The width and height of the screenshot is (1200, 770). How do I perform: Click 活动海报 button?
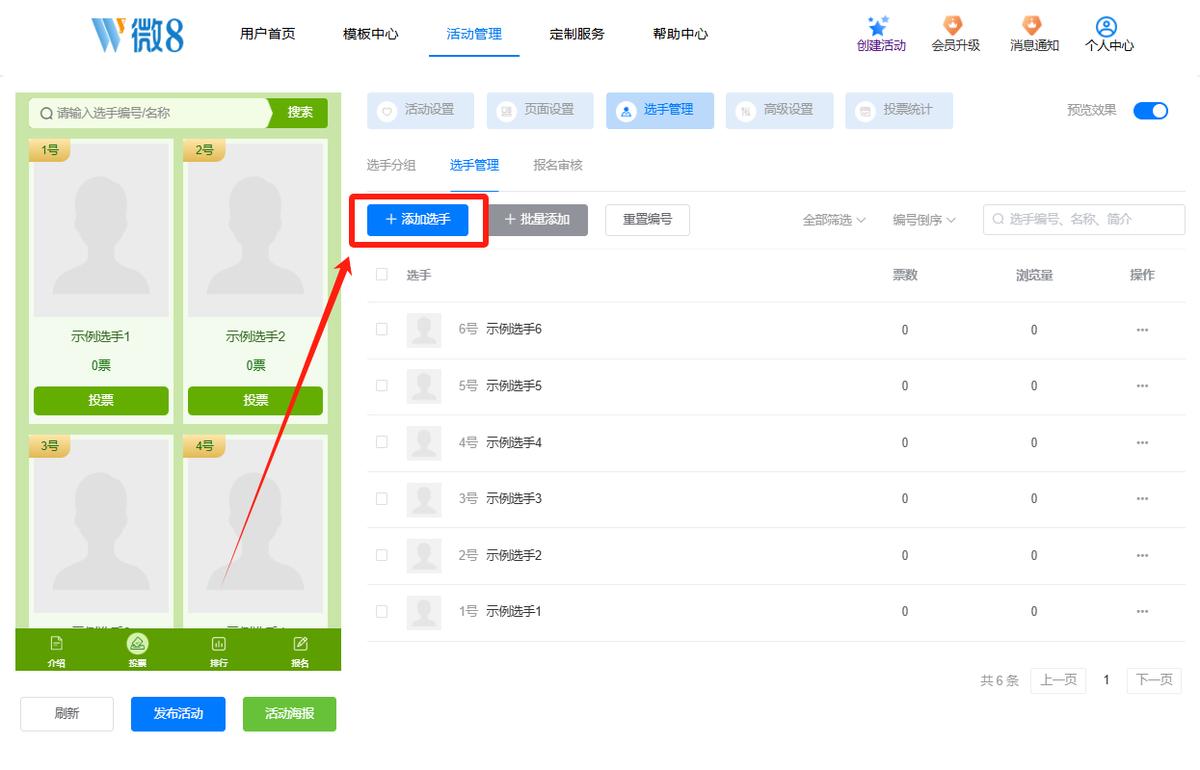point(290,714)
